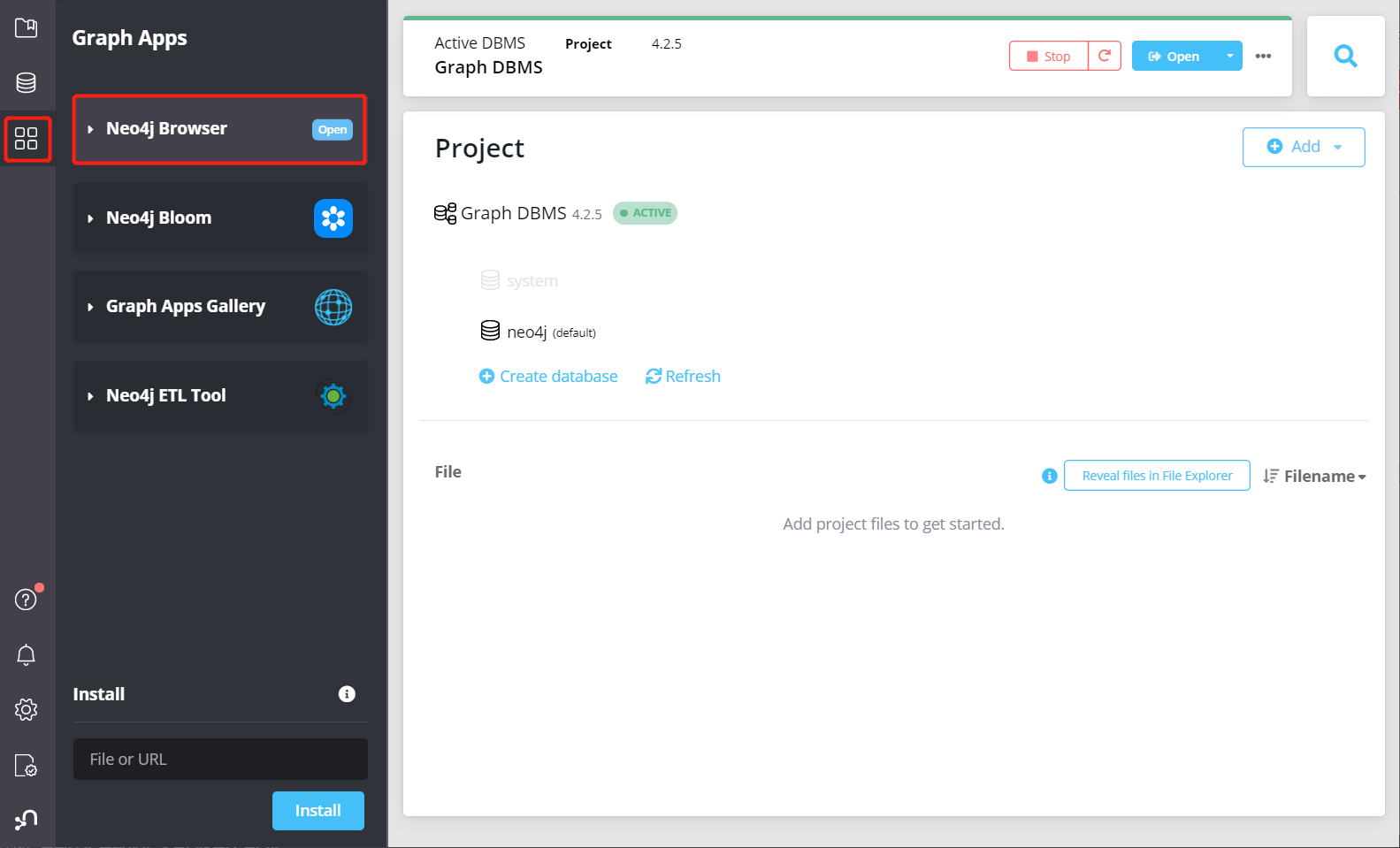Click the Open badge on Neo4j Browser

[333, 130]
